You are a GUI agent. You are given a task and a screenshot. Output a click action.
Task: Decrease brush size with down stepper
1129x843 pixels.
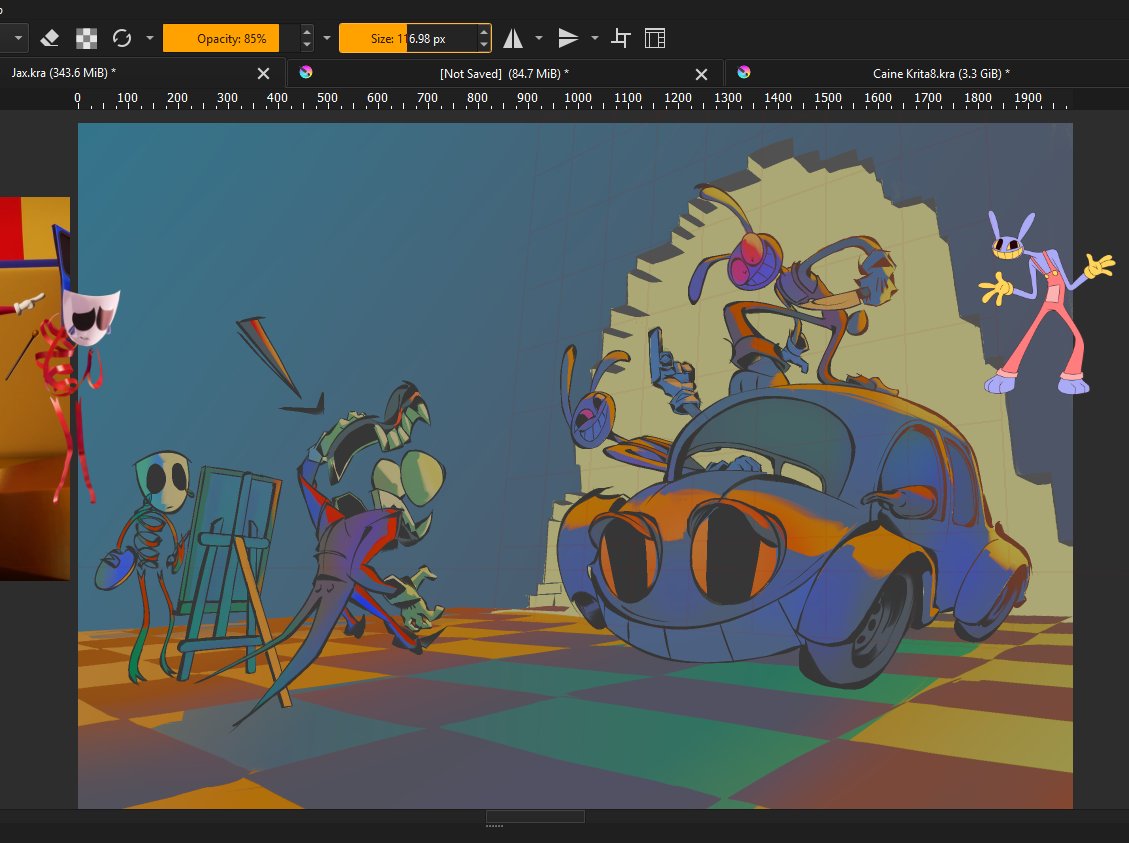[484, 45]
